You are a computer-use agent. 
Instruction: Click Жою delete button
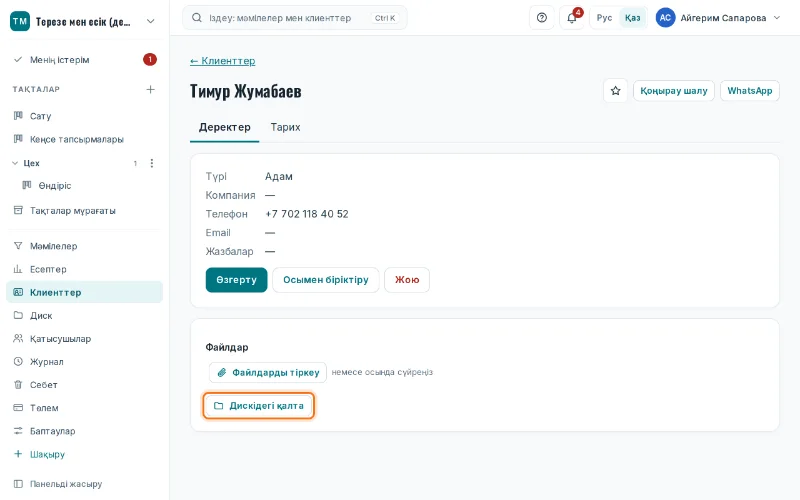point(407,280)
